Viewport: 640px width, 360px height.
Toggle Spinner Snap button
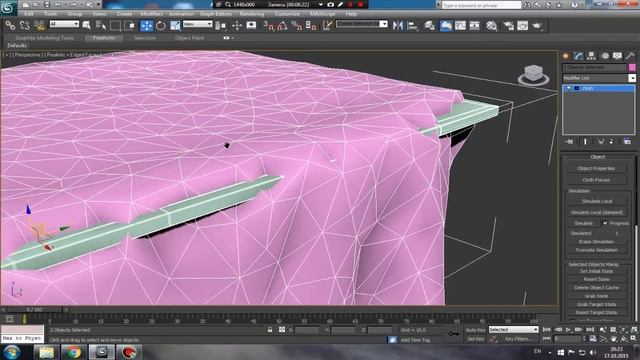click(x=311, y=26)
